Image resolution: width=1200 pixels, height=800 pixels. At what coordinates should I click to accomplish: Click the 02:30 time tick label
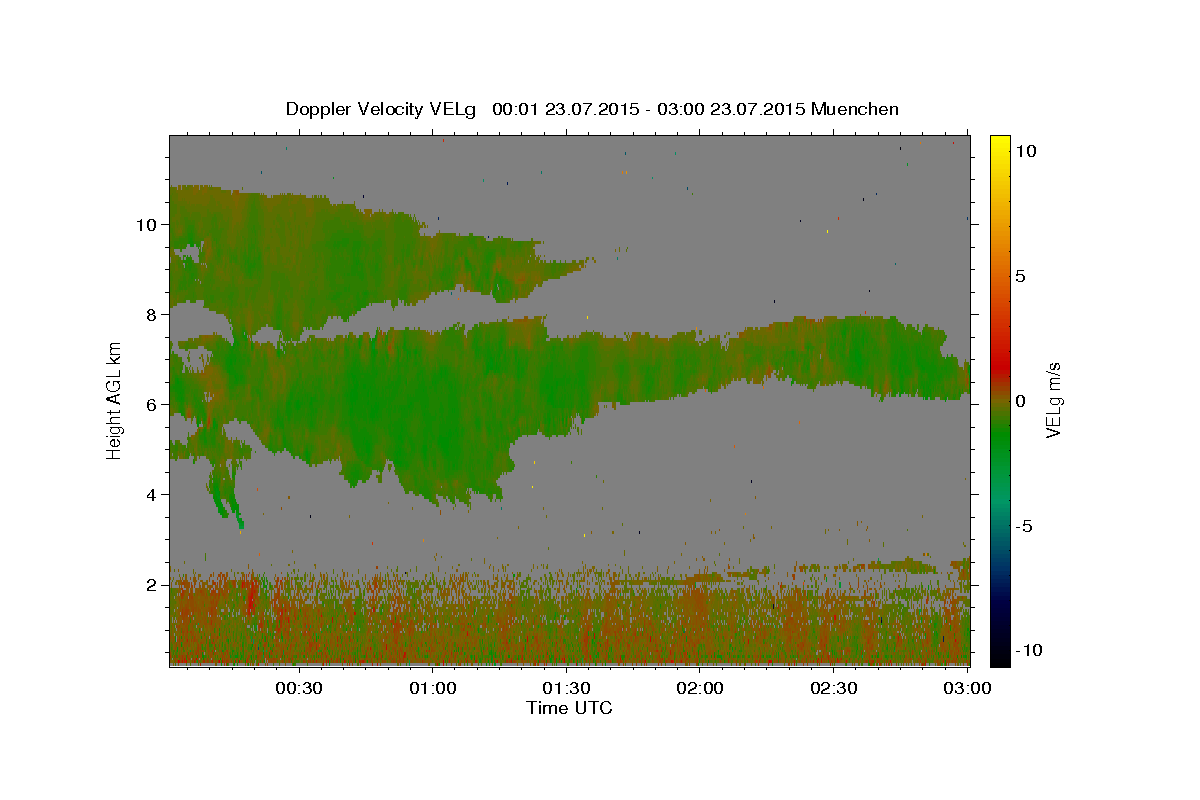pyautogui.click(x=833, y=688)
